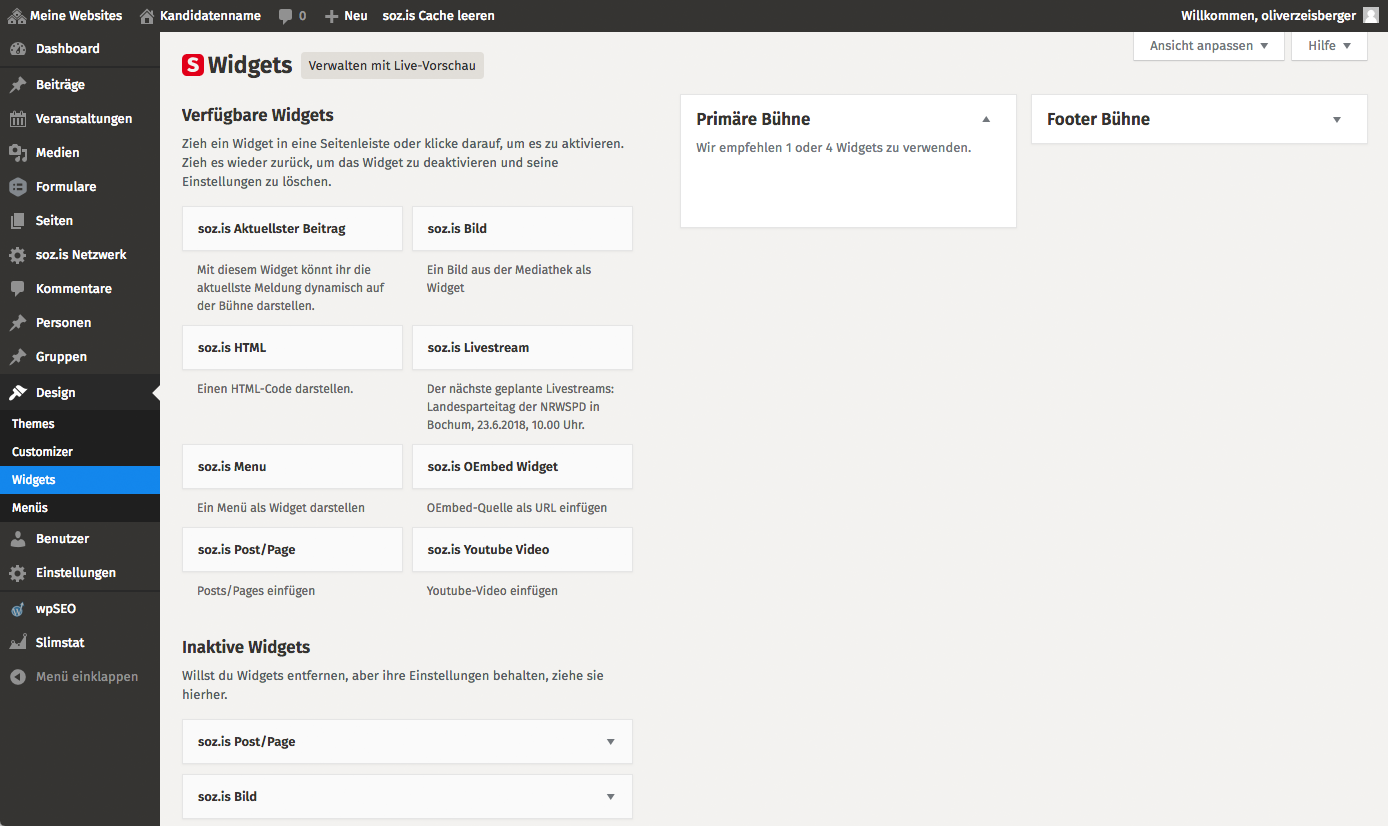
Task: Expand inactive soz.is Bild widget
Action: 610,797
